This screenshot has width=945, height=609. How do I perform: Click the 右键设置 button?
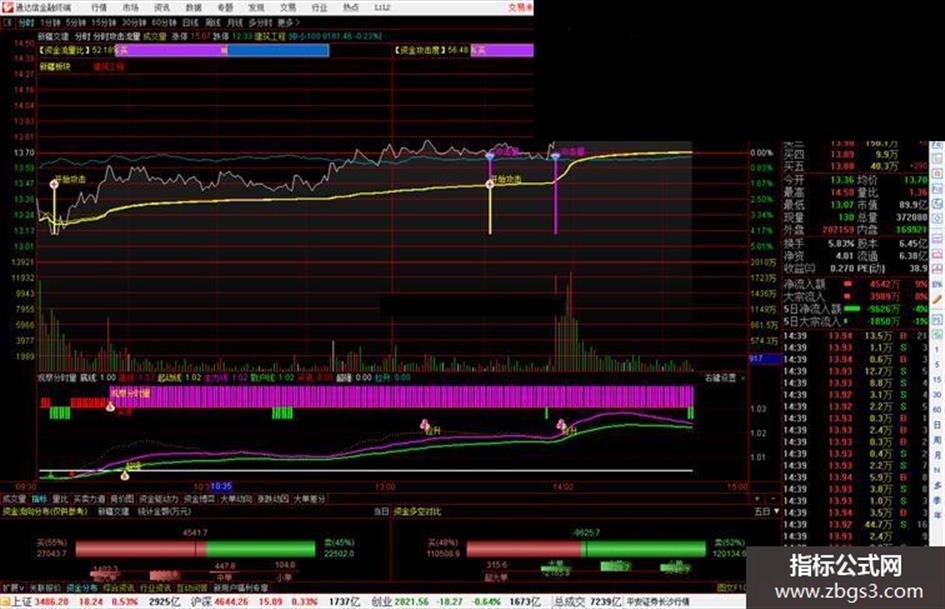[720, 377]
